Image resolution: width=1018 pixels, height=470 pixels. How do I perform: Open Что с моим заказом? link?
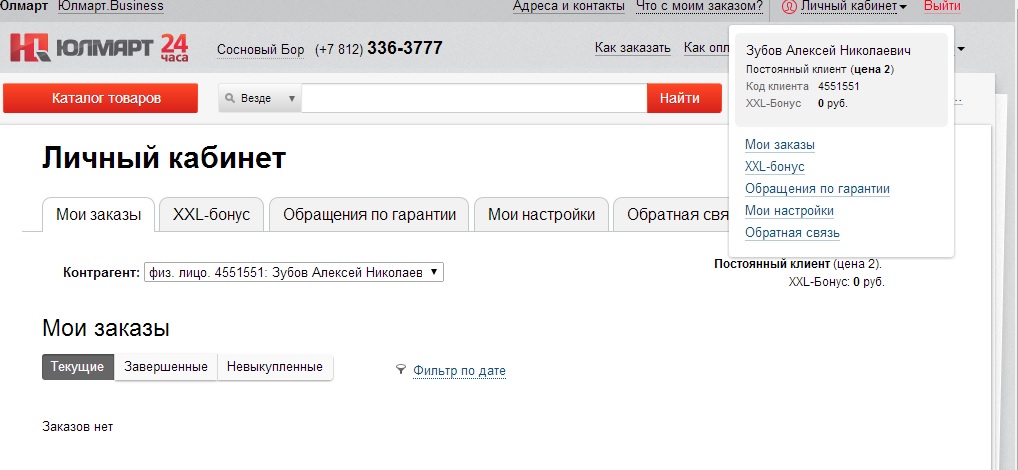tap(700, 6)
